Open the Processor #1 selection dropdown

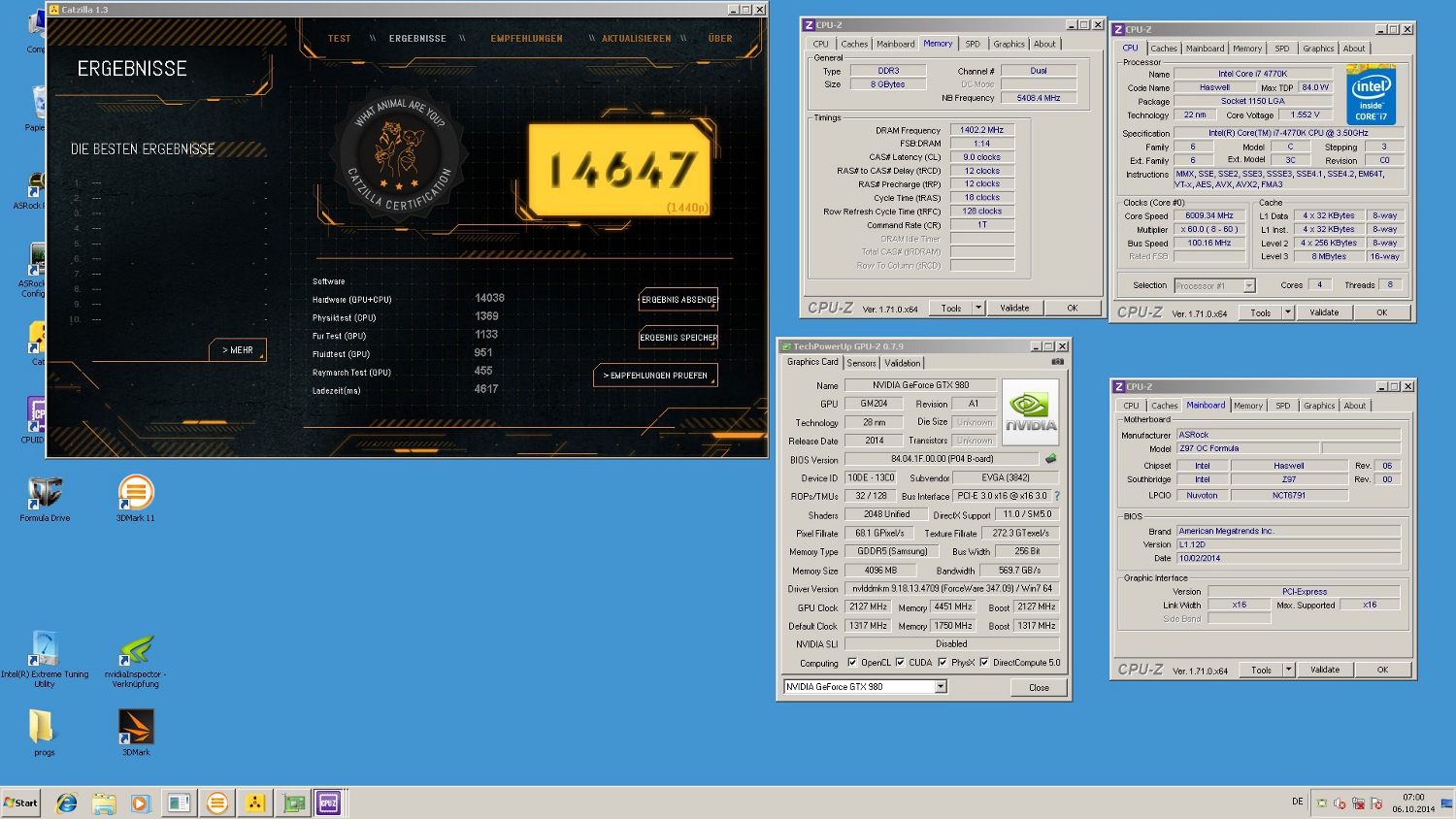pyautogui.click(x=1249, y=285)
